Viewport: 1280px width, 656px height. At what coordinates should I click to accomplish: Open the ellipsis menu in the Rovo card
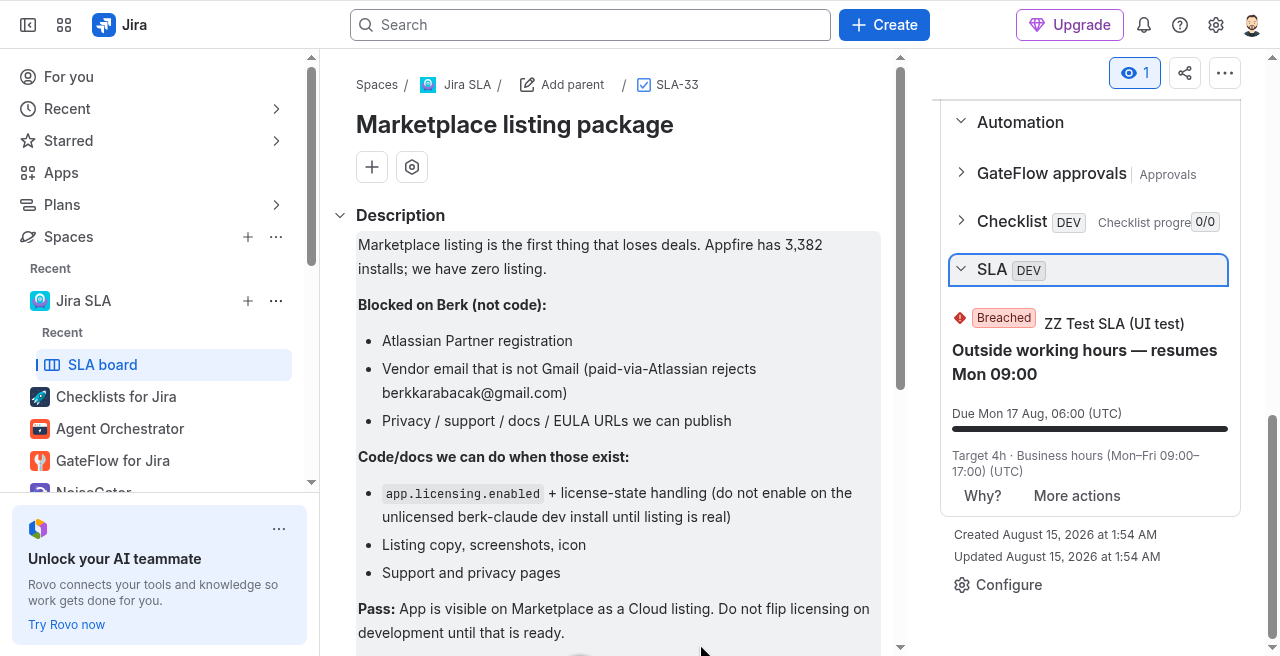279,529
